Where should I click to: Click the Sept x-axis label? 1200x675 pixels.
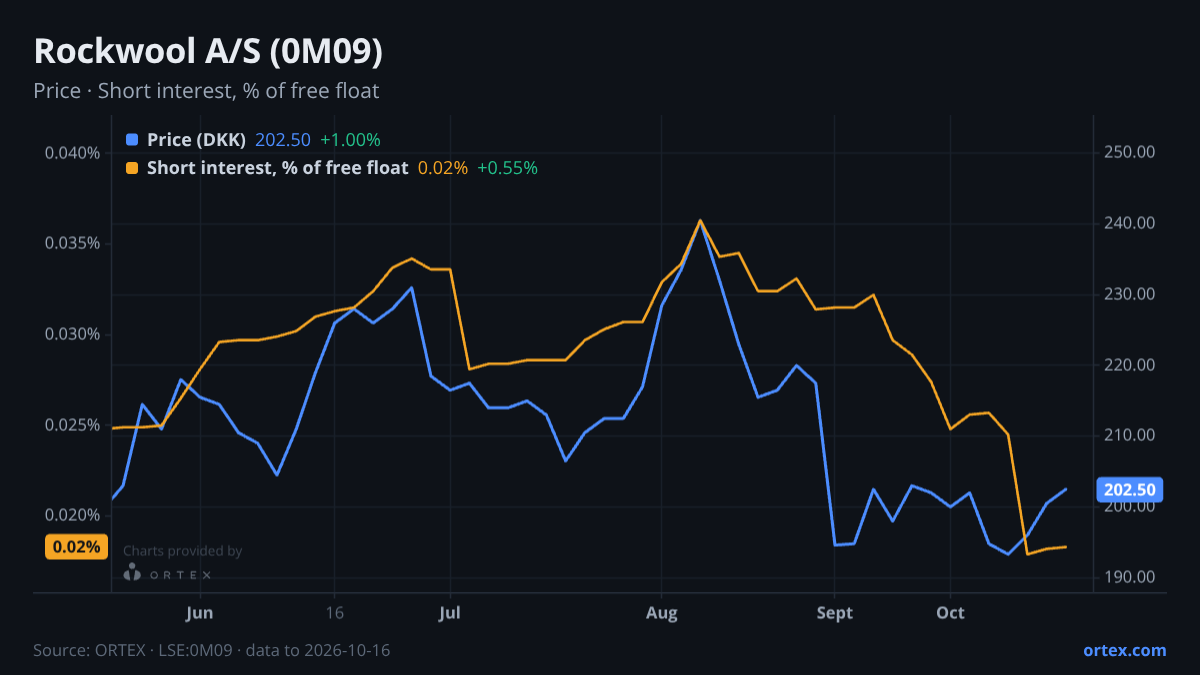click(x=834, y=612)
